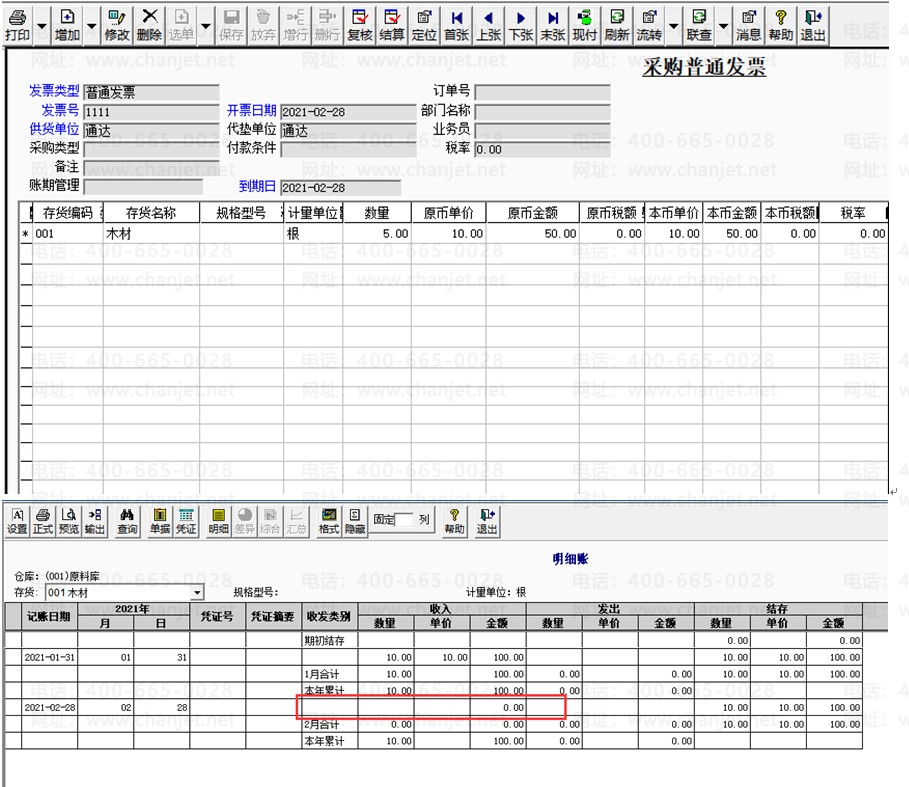909x787 pixels.
Task: Click the 固定 column count input field
Action: point(404,519)
